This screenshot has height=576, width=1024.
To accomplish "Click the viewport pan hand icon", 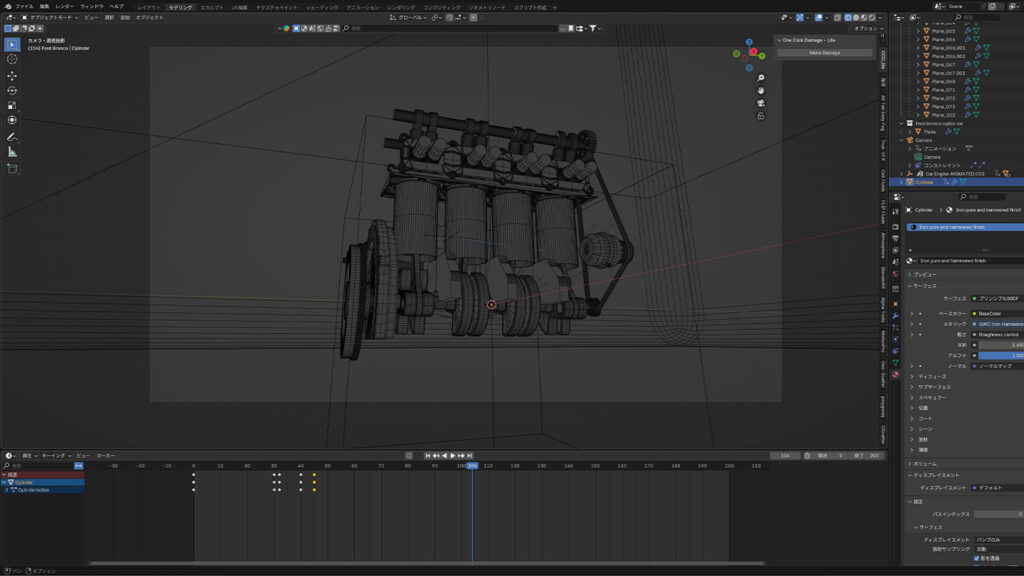I will point(761,91).
